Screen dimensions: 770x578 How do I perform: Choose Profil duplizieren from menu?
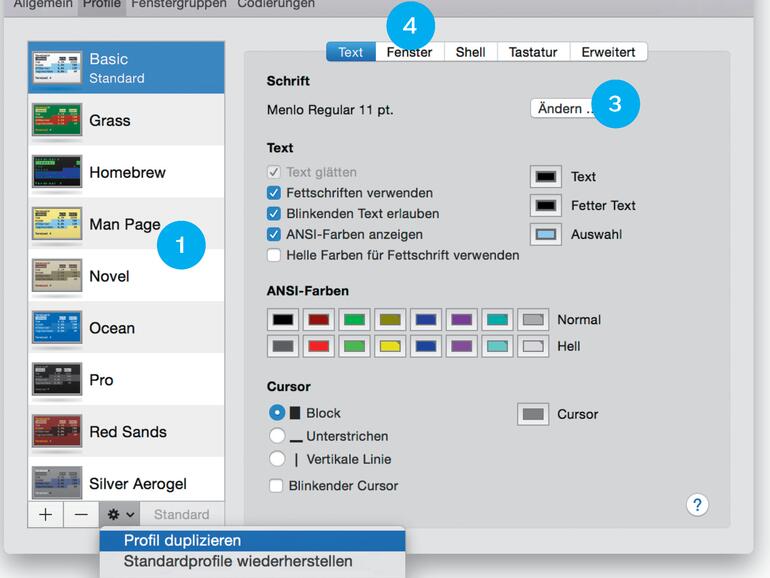pyautogui.click(x=252, y=540)
